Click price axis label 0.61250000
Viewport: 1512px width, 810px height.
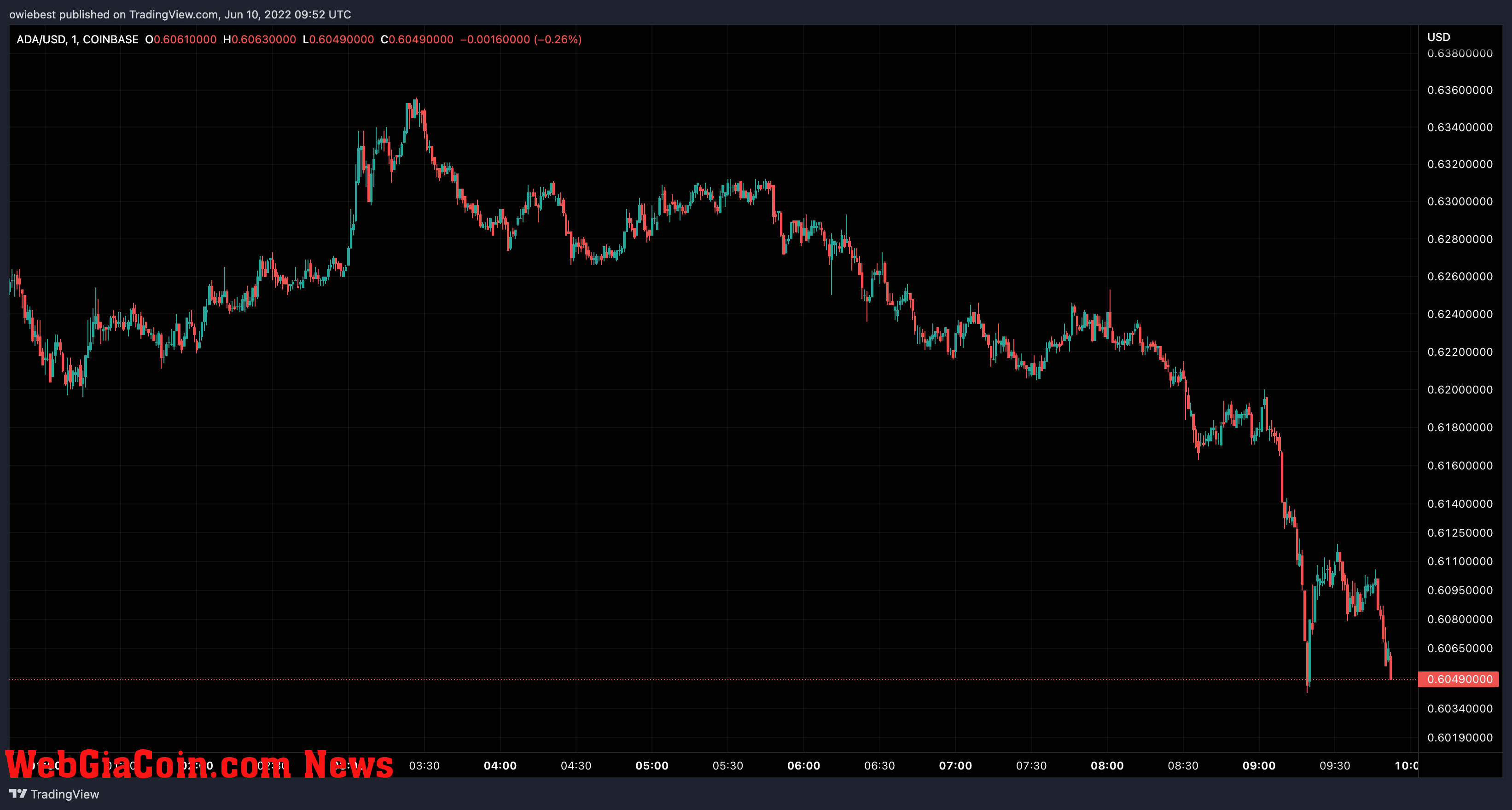(x=1460, y=532)
